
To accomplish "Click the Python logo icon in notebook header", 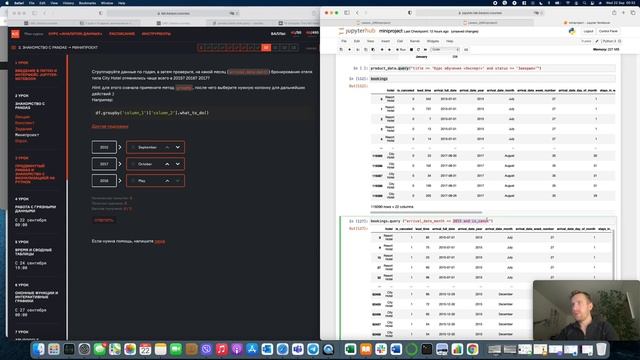I will click(x=572, y=31).
